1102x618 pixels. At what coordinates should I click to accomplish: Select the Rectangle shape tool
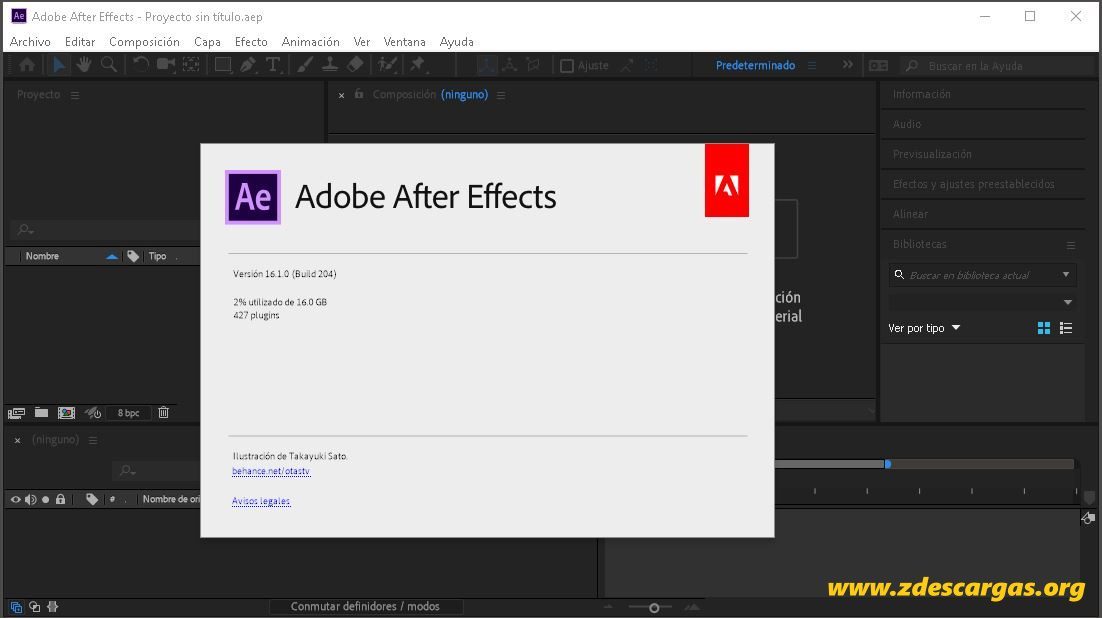click(x=223, y=65)
